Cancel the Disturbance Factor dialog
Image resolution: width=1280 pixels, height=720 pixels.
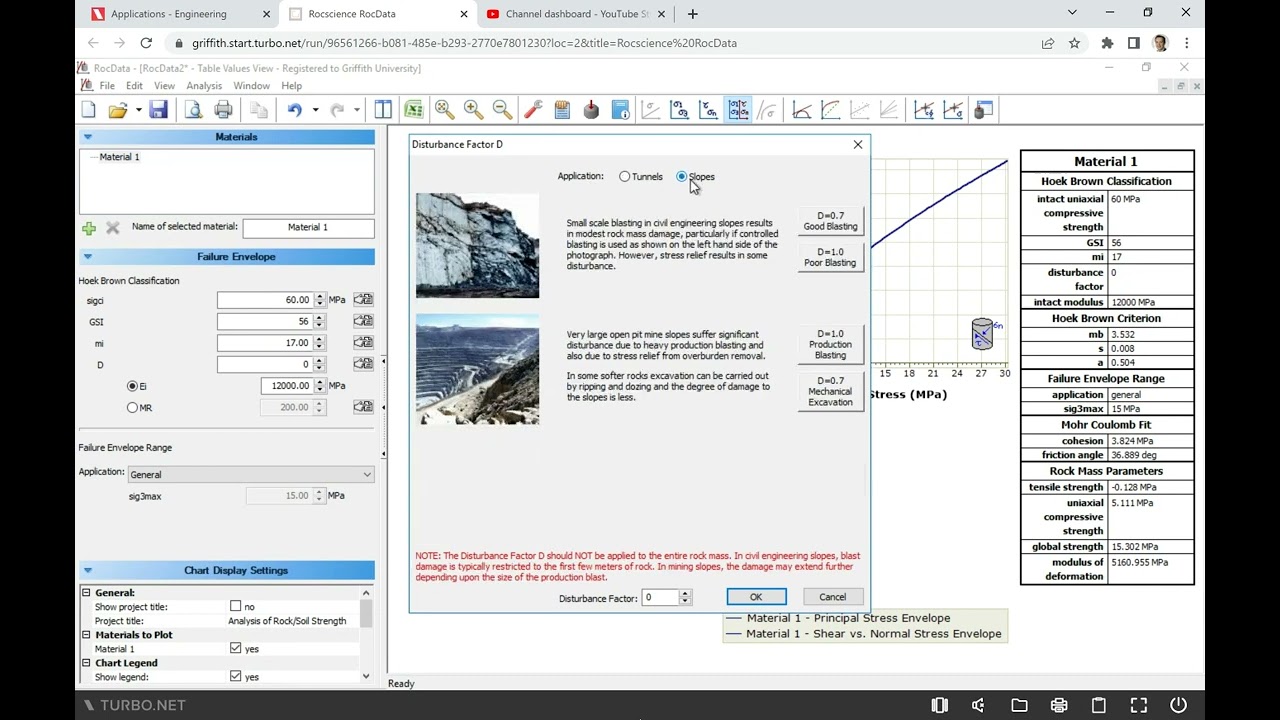pos(832,597)
